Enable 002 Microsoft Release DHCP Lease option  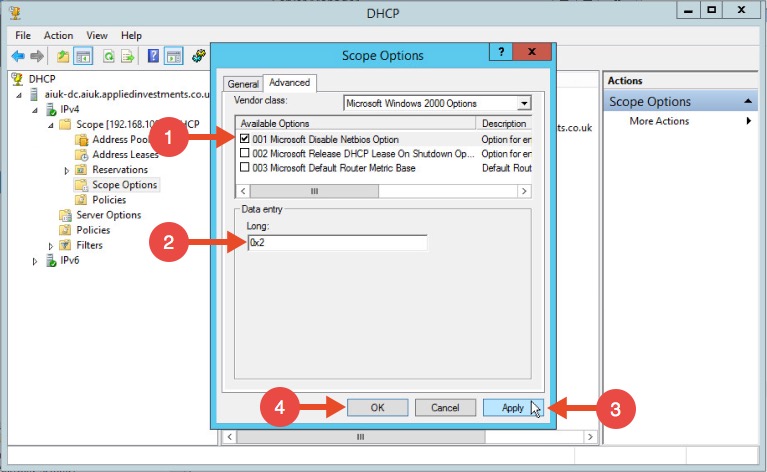(245, 154)
